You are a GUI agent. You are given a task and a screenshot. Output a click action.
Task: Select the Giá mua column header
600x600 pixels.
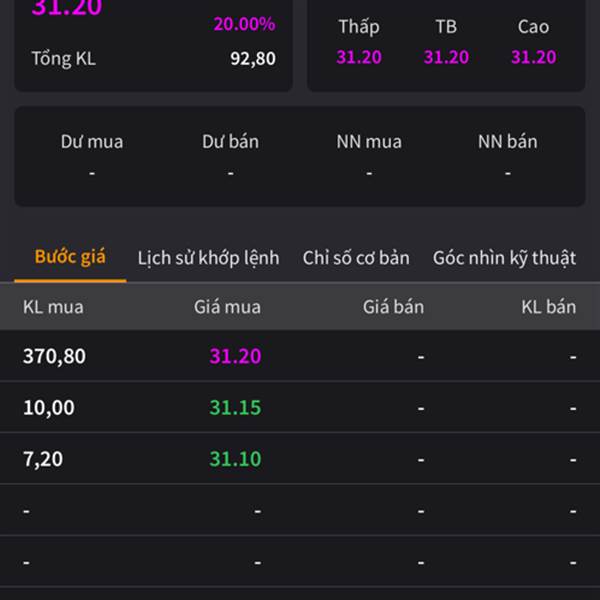pyautogui.click(x=227, y=307)
